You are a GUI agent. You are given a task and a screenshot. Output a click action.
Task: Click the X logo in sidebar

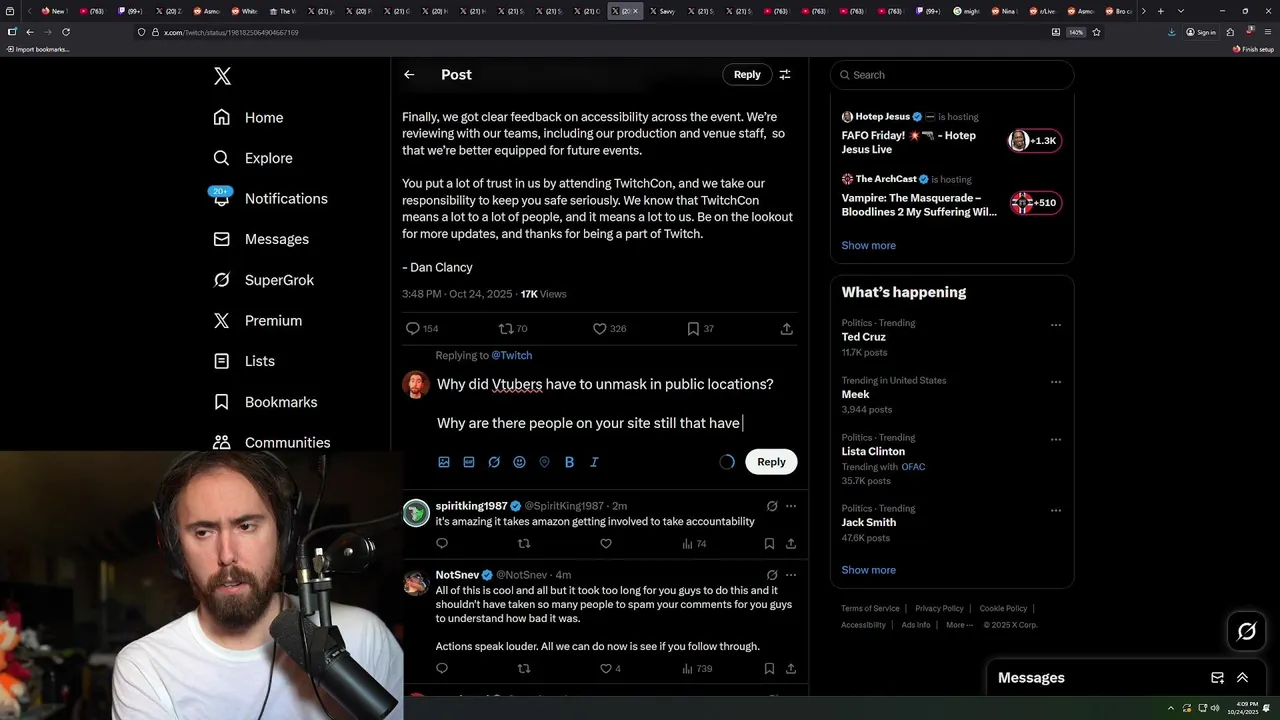(222, 76)
